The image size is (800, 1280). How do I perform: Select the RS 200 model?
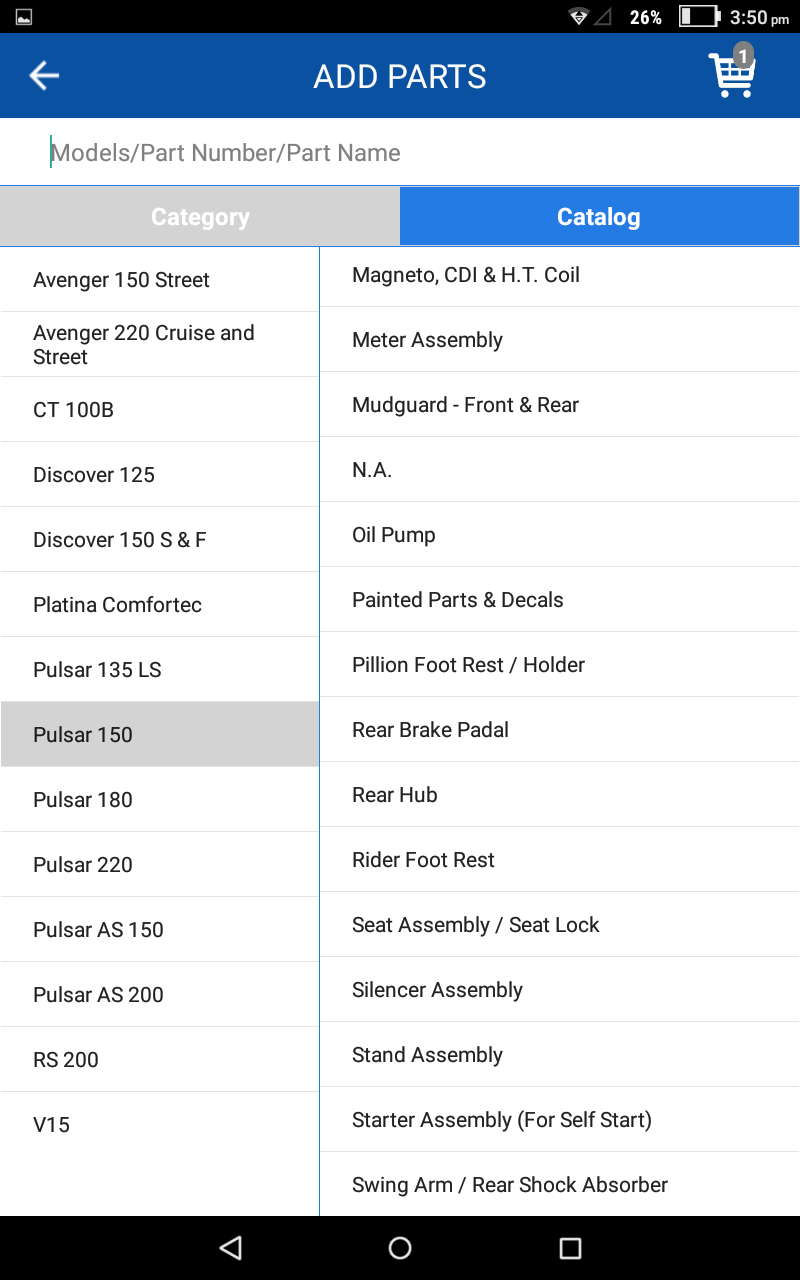tap(160, 1060)
